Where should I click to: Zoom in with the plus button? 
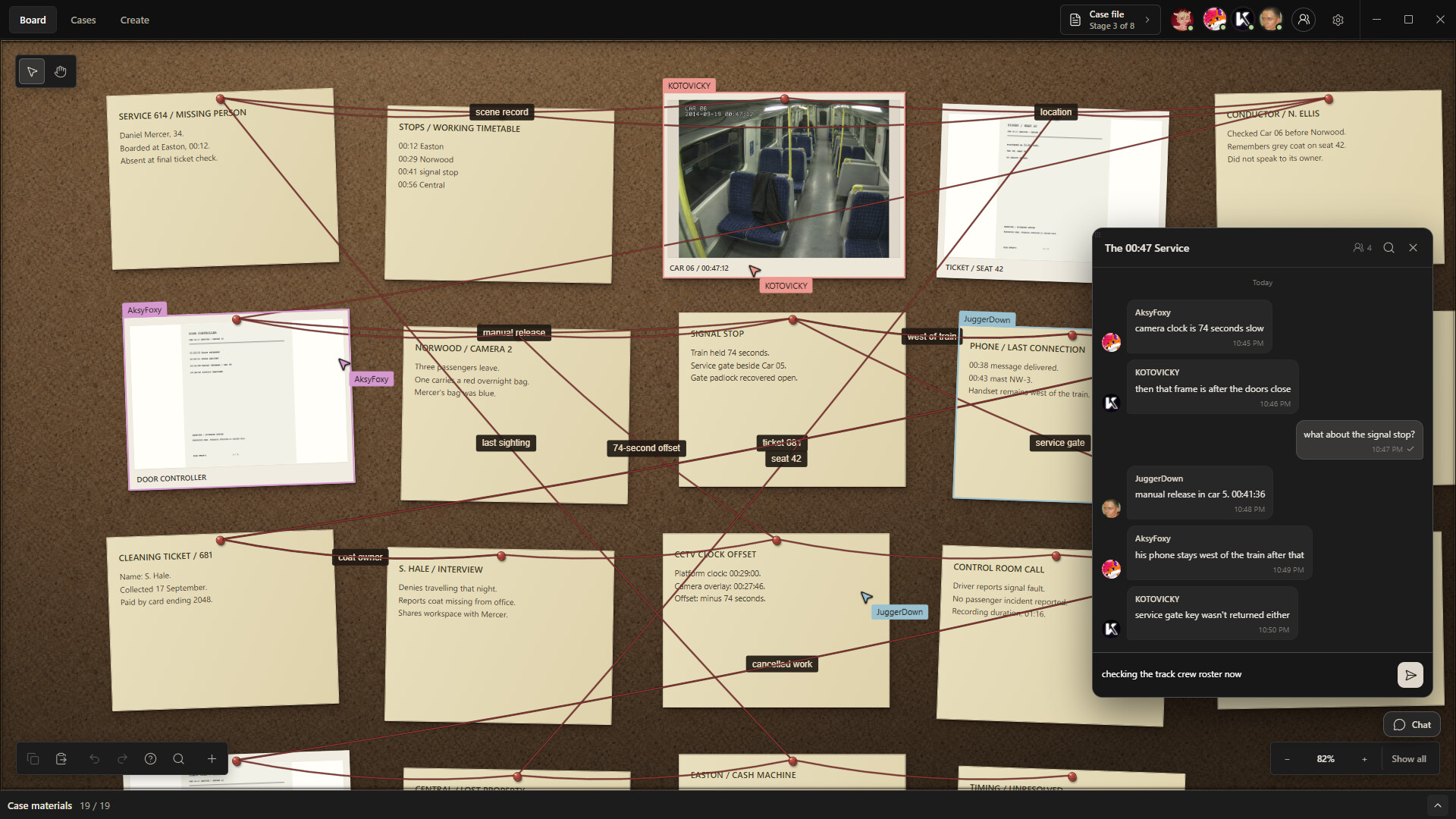click(1364, 759)
